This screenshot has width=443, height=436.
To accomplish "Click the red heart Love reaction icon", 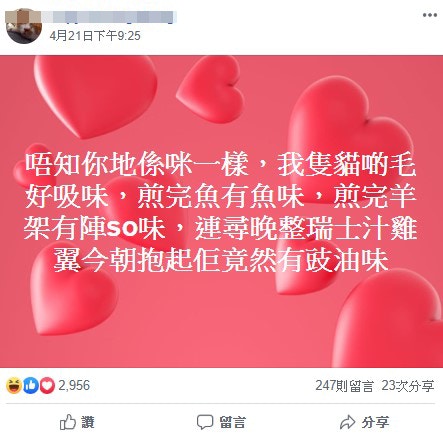I will [47, 386].
